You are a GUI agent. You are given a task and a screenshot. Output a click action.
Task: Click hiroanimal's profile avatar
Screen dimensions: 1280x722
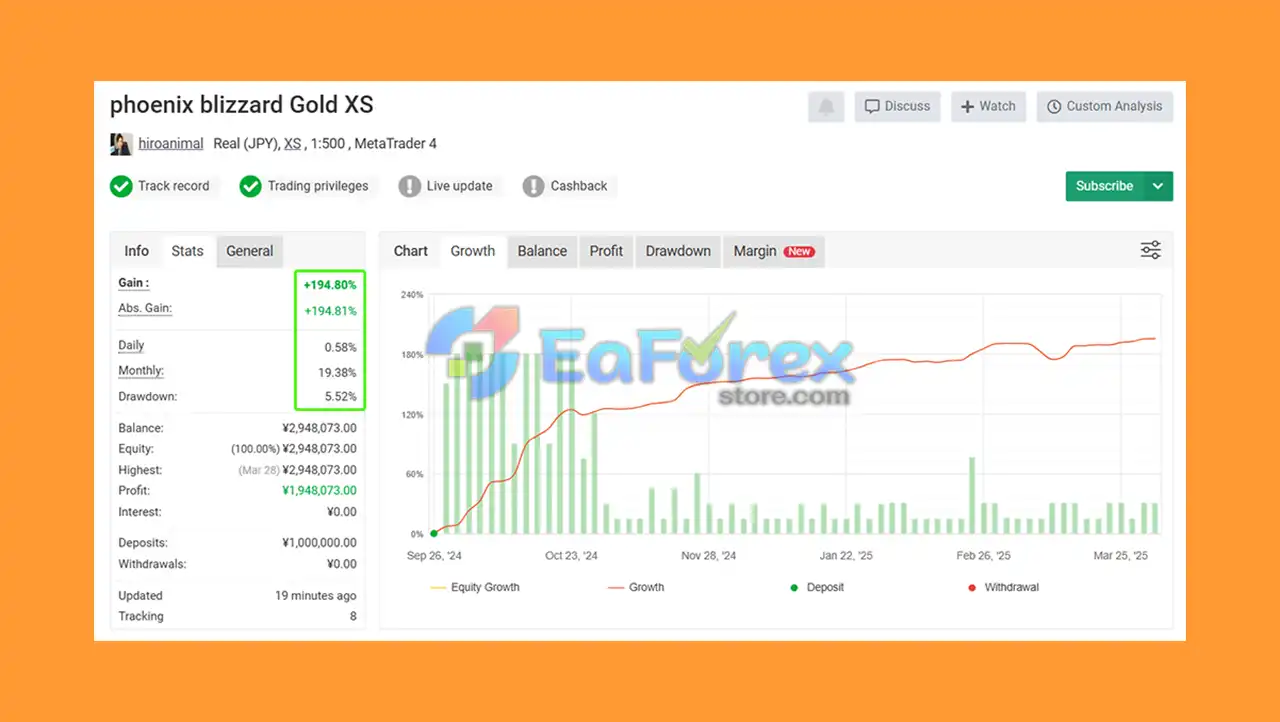121,144
